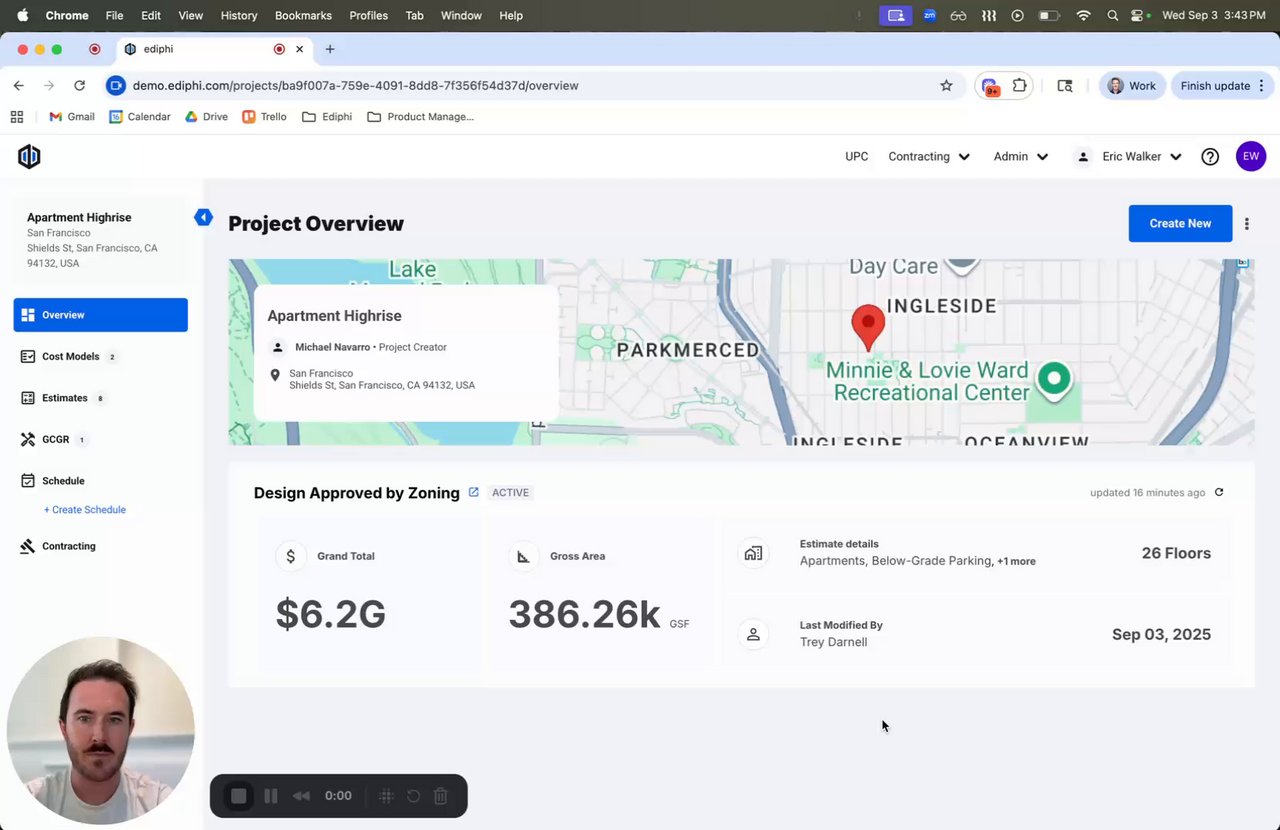Open a new browser tab
This screenshot has height=830, width=1280.
pyautogui.click(x=330, y=49)
